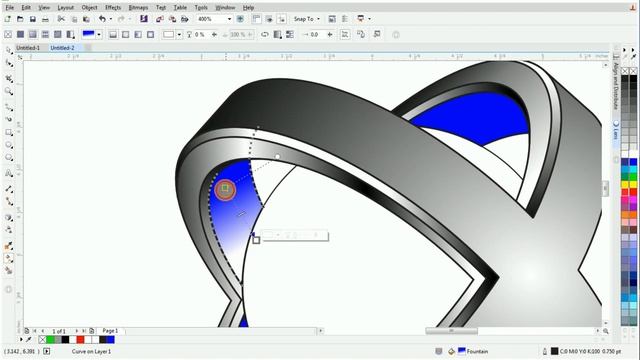The width and height of the screenshot is (640, 360).
Task: Click the Save icon
Action: pos(33,19)
